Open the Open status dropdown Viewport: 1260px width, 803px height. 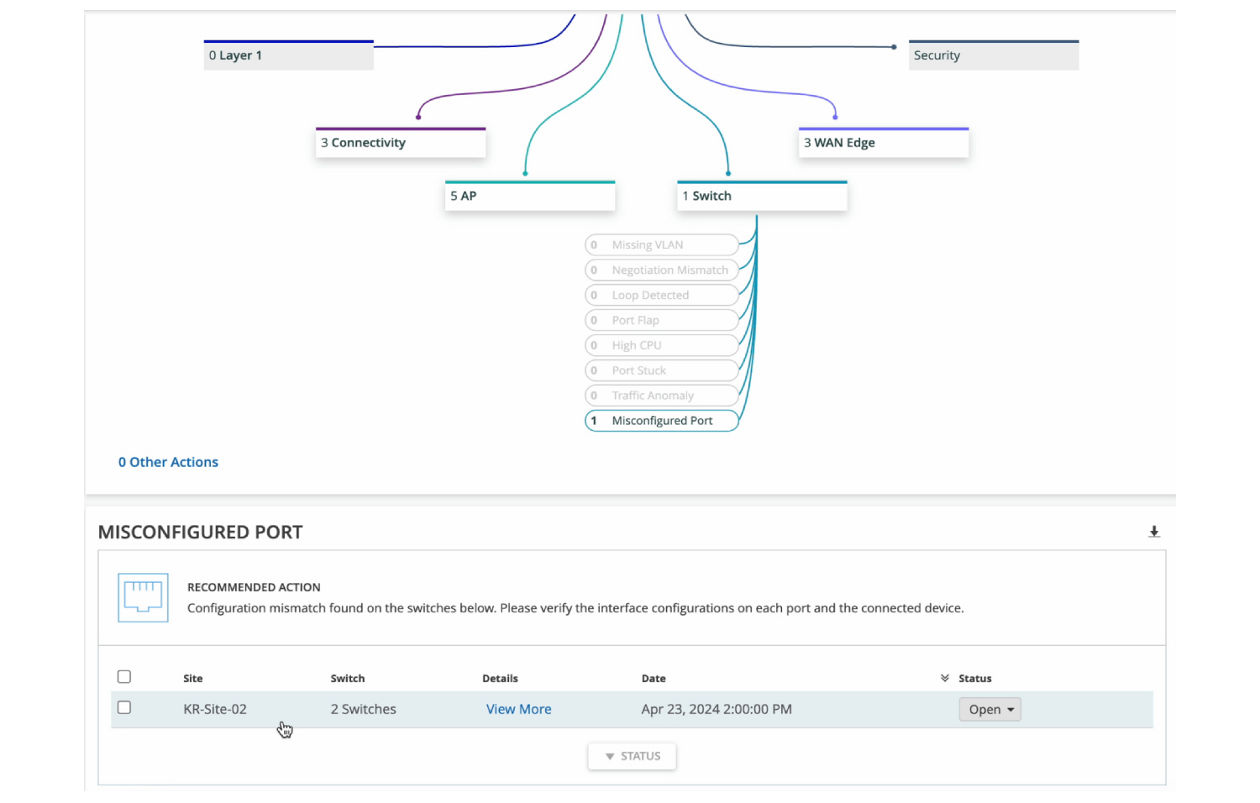tap(990, 709)
